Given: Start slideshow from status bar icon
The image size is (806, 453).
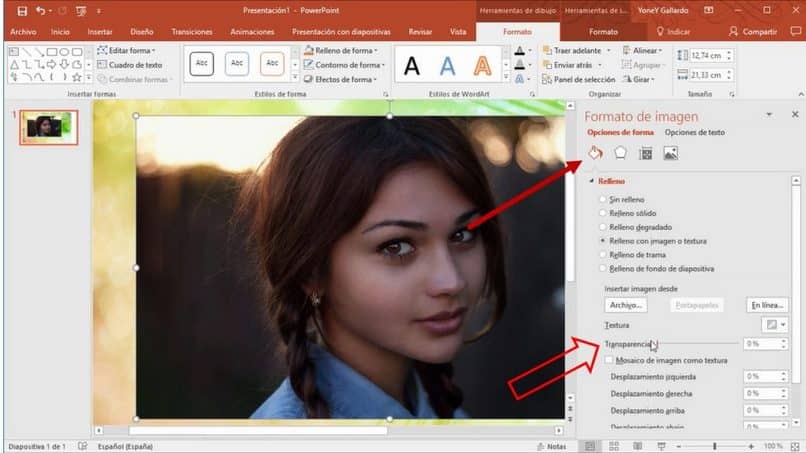Looking at the screenshot, I should (661, 446).
